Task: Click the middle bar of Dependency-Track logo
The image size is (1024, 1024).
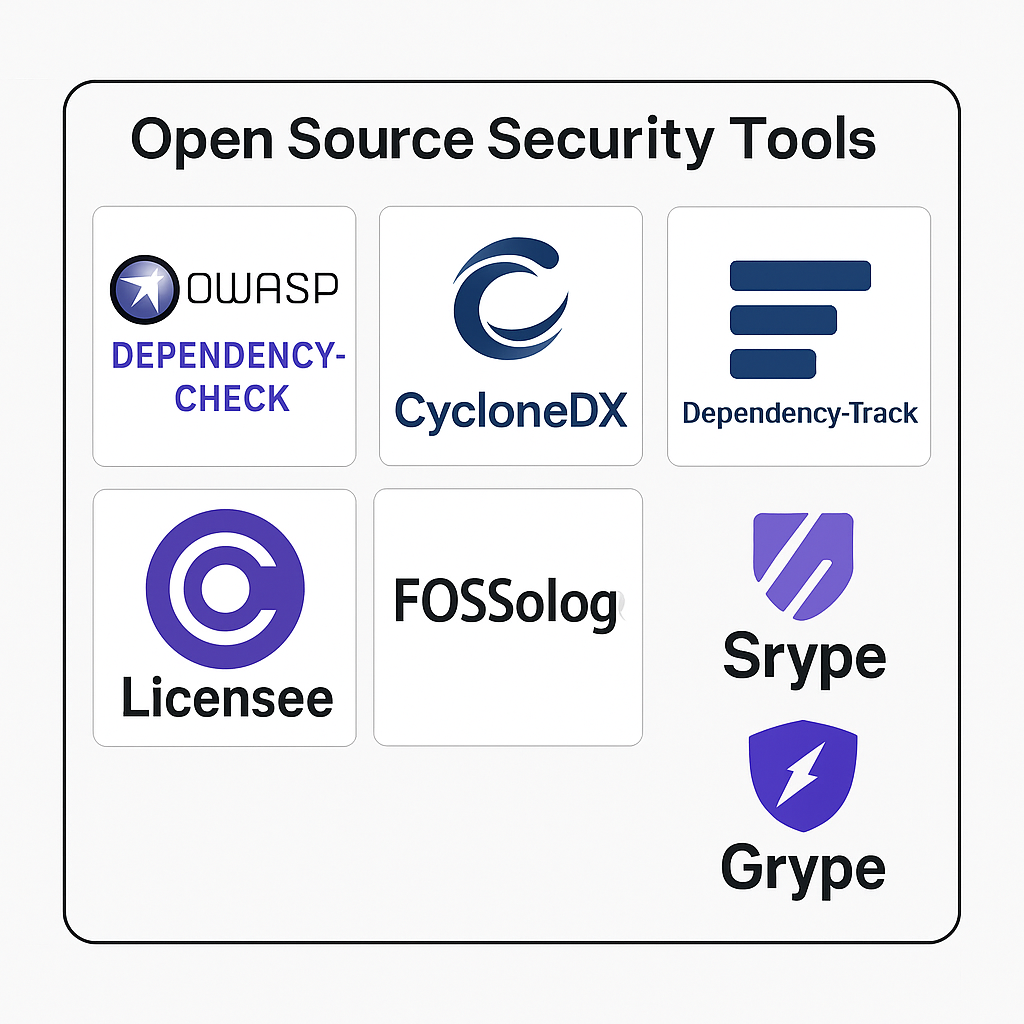Action: (782, 319)
